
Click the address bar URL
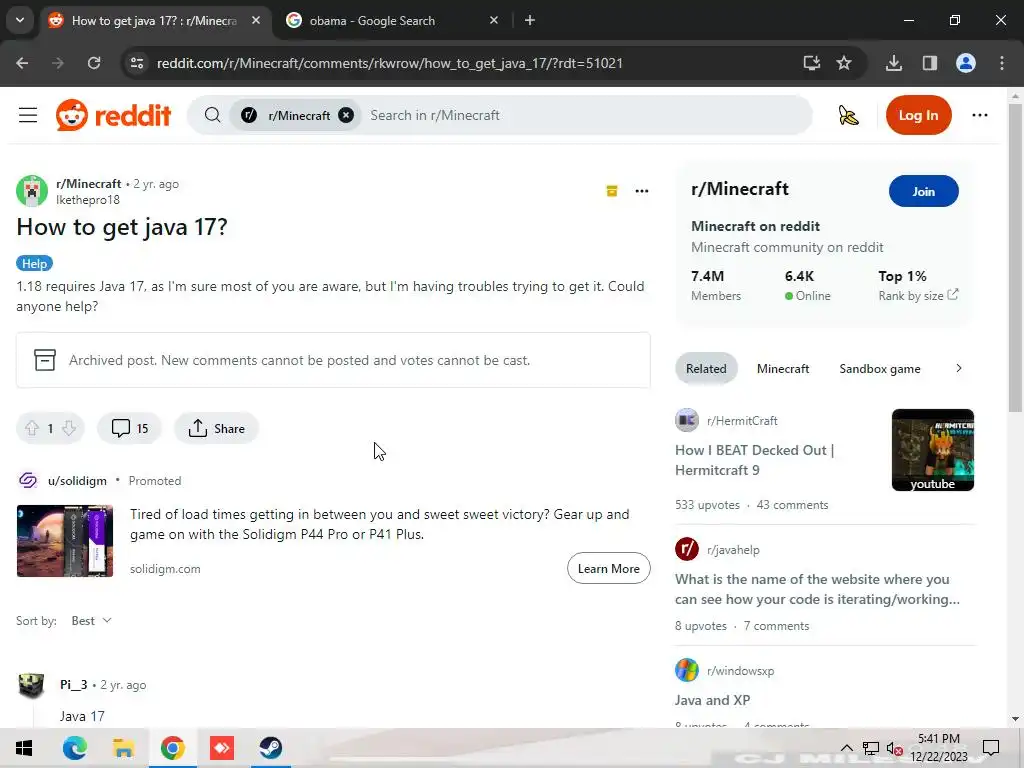point(390,63)
